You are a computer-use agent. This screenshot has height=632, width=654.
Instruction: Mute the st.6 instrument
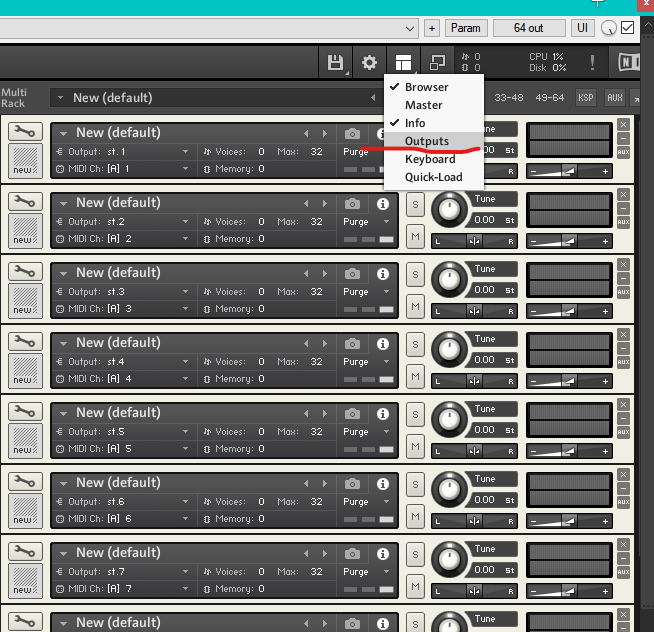415,516
